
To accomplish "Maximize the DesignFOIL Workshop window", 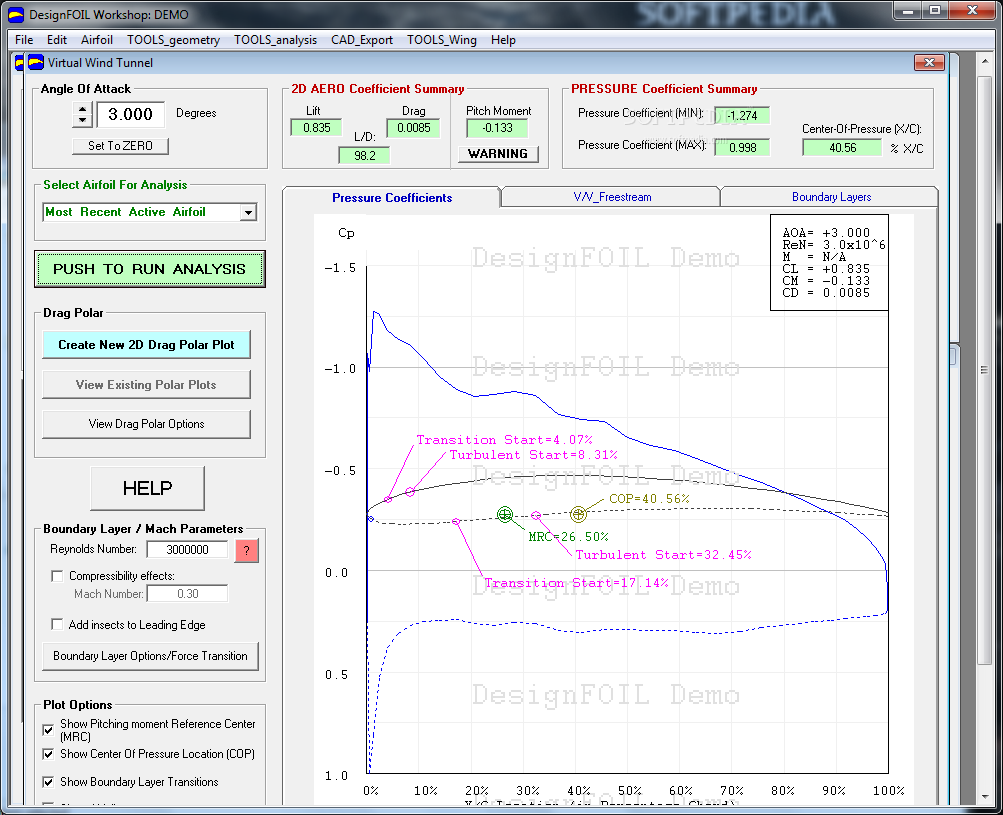I will click(x=935, y=11).
